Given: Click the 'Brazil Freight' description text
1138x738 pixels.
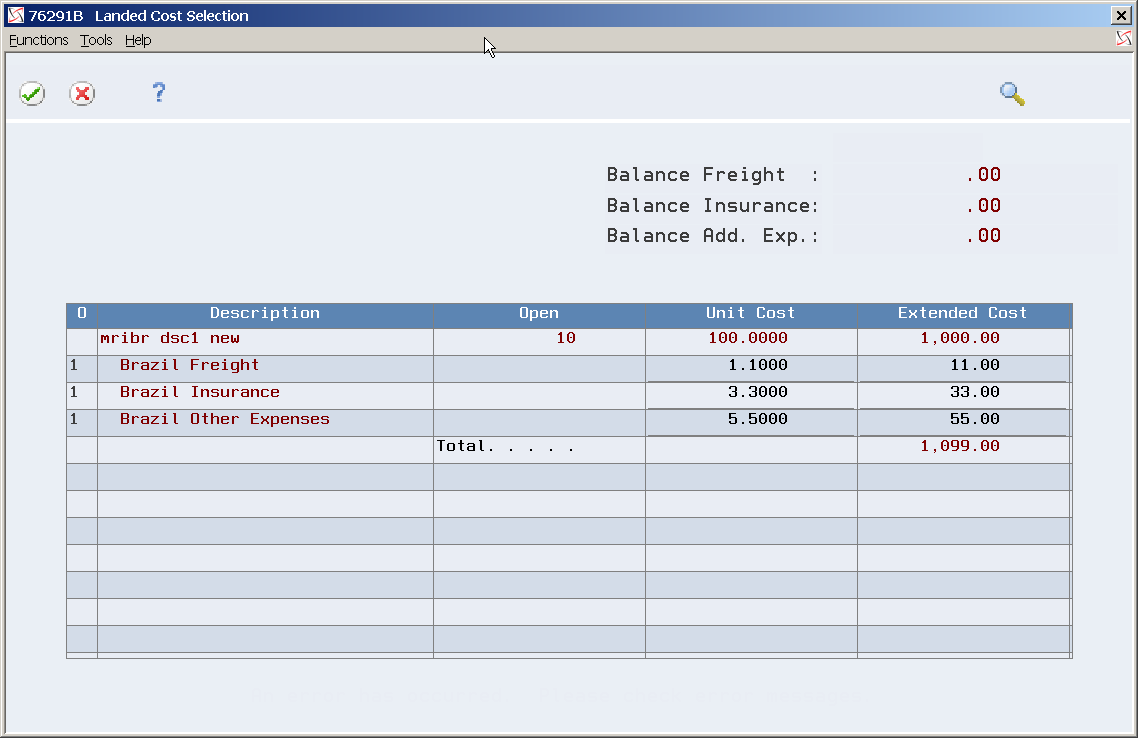Looking at the screenshot, I should pos(189,365).
